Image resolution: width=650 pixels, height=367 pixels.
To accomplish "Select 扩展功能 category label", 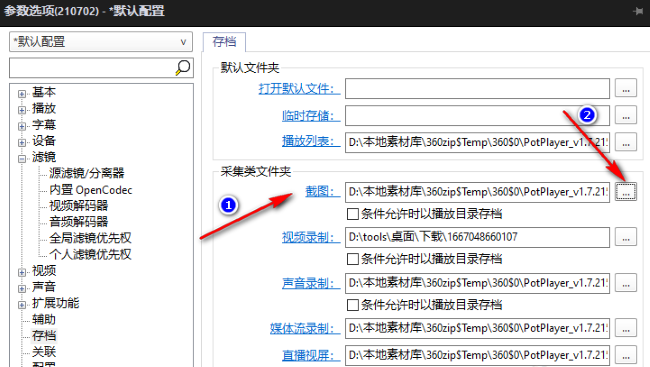I will pyautogui.click(x=56, y=303).
